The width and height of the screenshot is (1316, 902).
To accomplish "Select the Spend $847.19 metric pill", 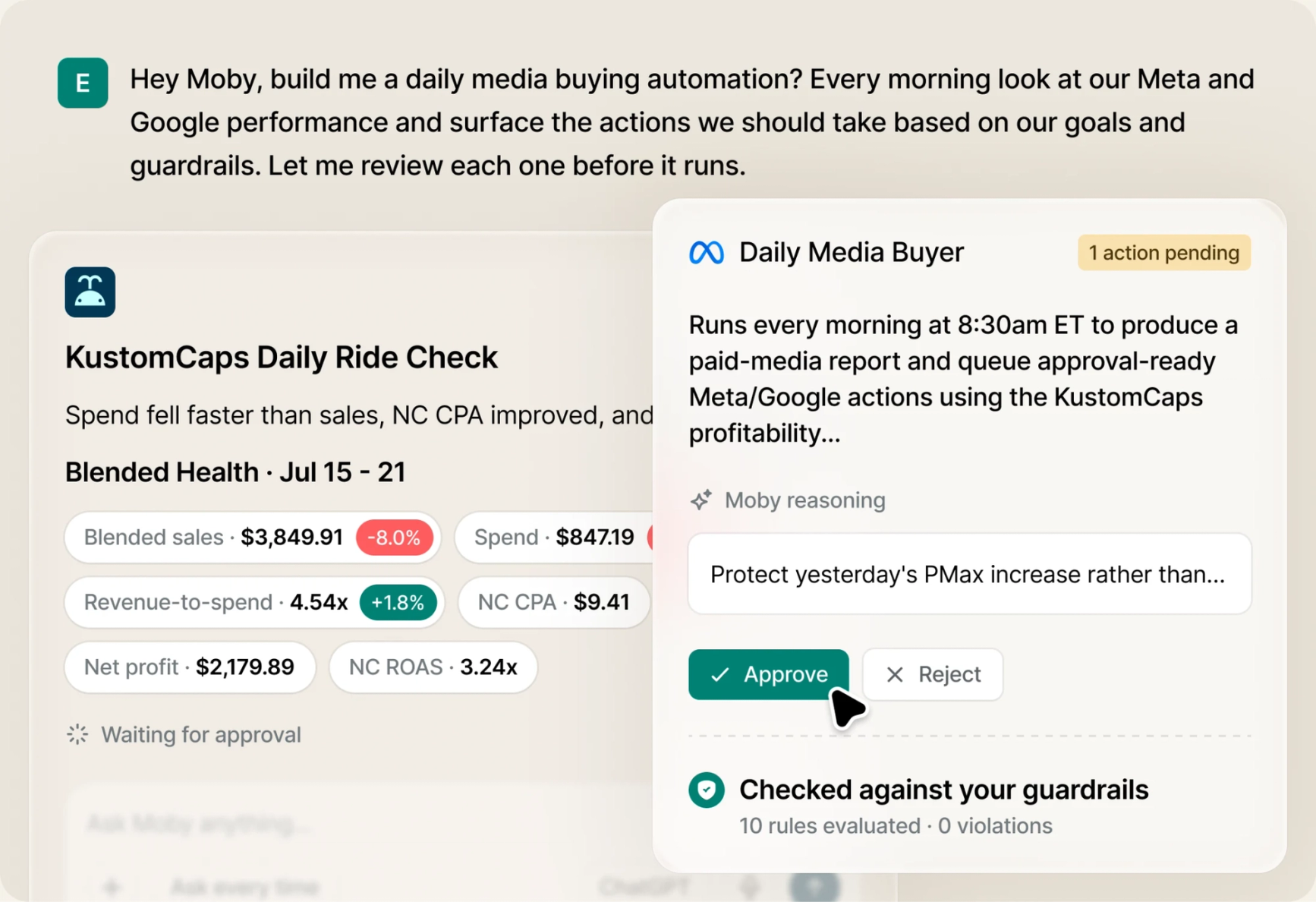I will 555,538.
